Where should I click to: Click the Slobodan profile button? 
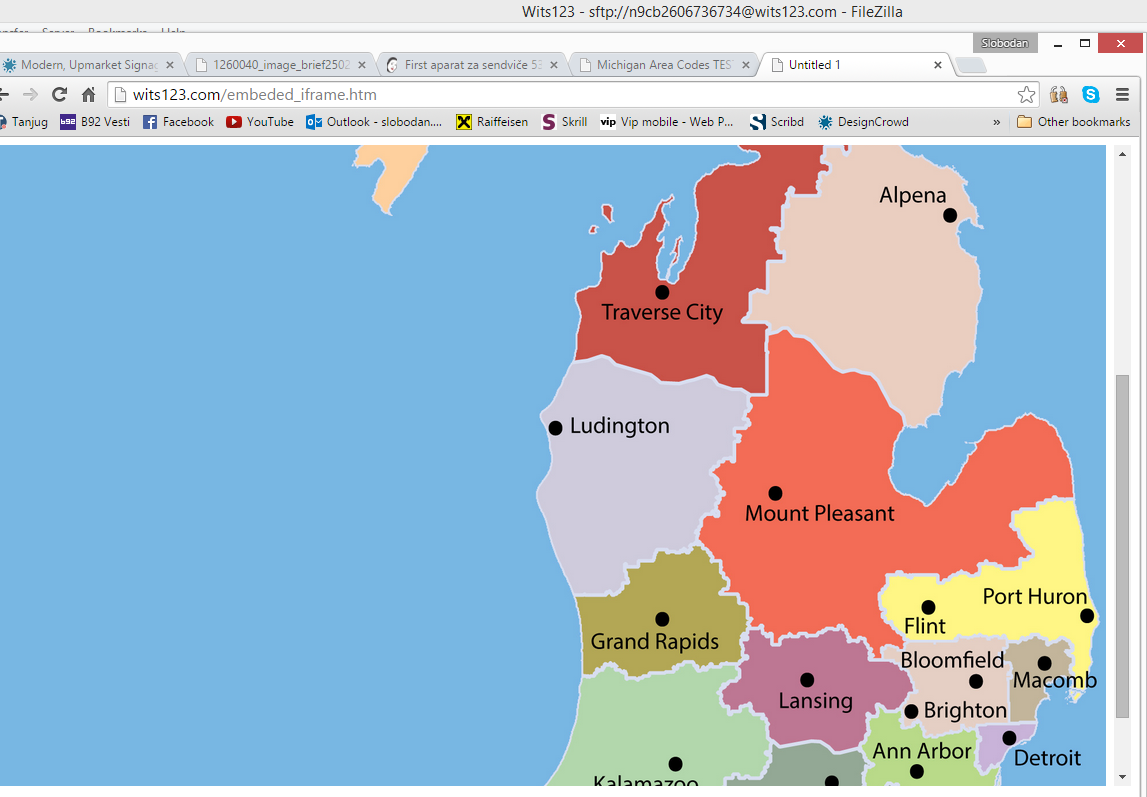[1004, 43]
